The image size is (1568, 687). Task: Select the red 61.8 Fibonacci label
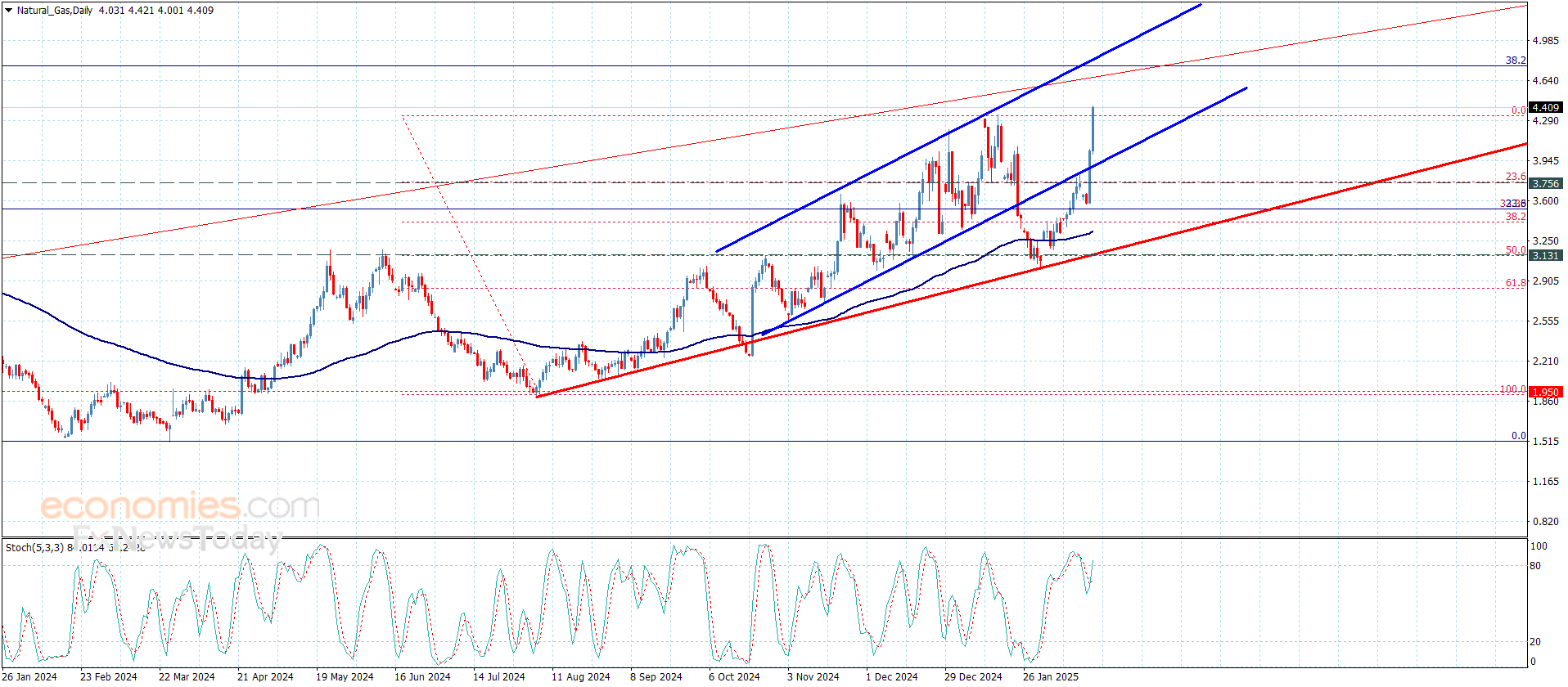pyautogui.click(x=1516, y=283)
